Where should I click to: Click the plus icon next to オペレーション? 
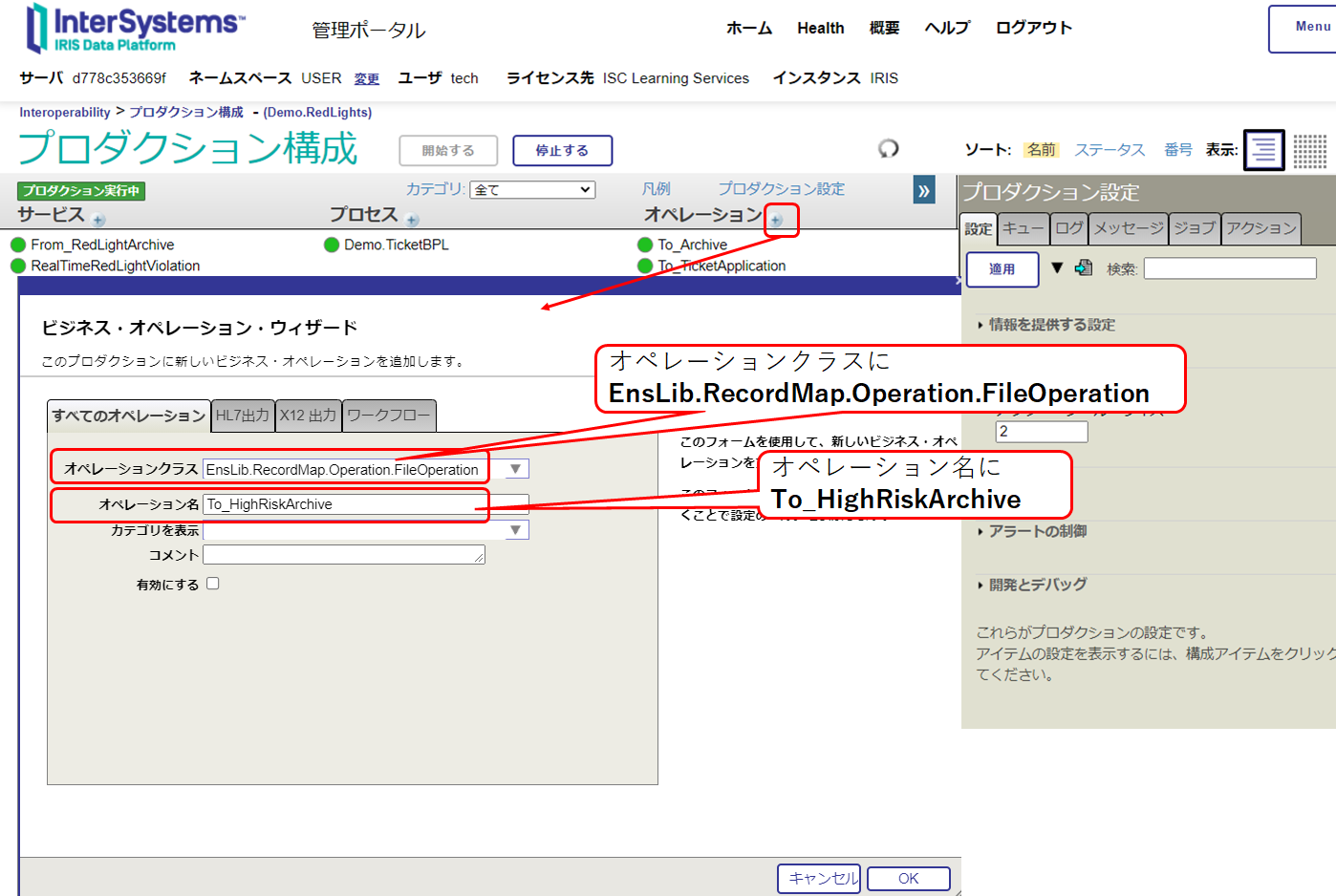pyautogui.click(x=776, y=221)
